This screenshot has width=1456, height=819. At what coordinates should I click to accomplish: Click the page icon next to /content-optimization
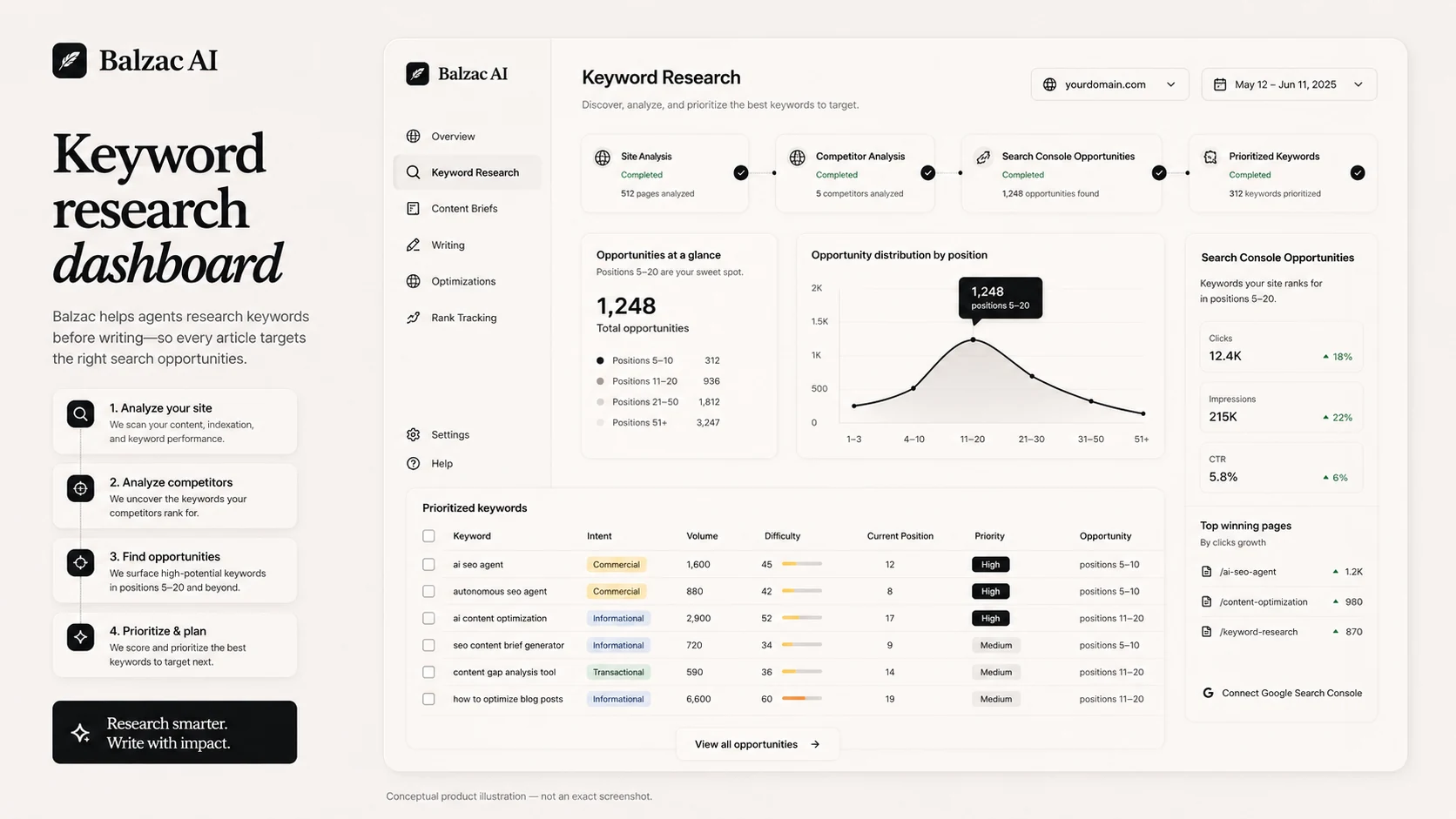(x=1207, y=601)
